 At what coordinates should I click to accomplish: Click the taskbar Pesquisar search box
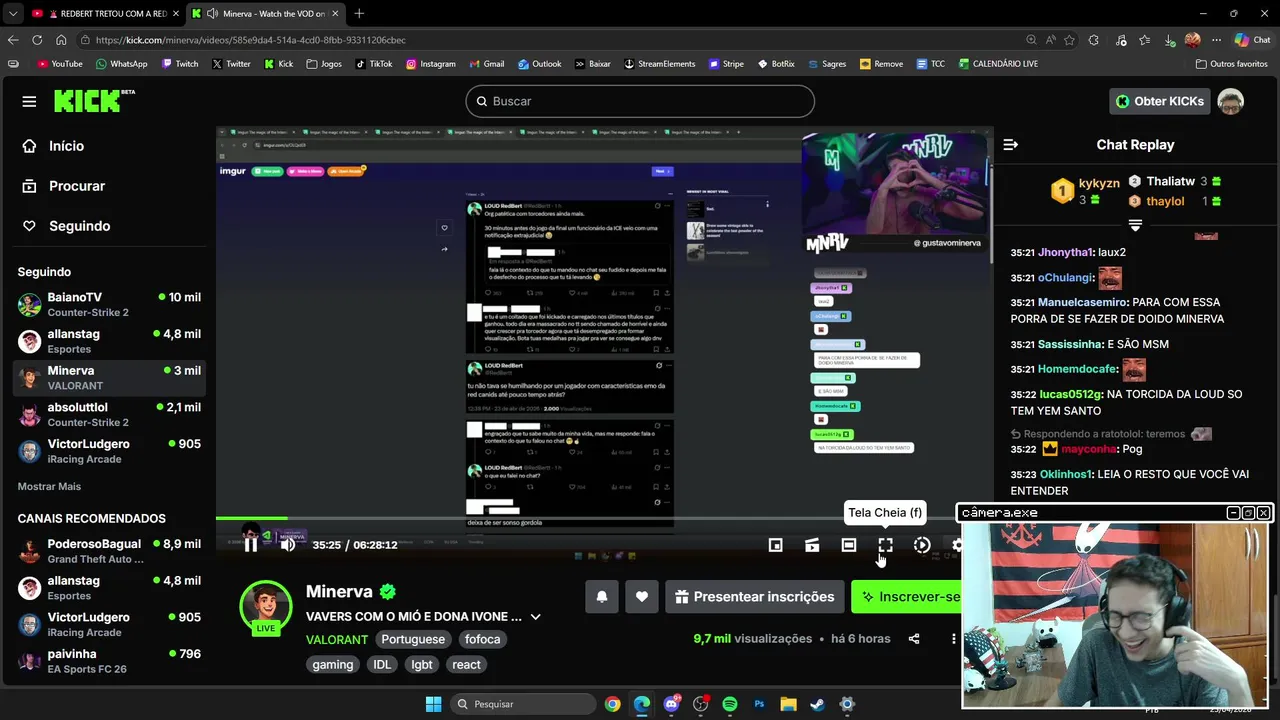pyautogui.click(x=521, y=704)
